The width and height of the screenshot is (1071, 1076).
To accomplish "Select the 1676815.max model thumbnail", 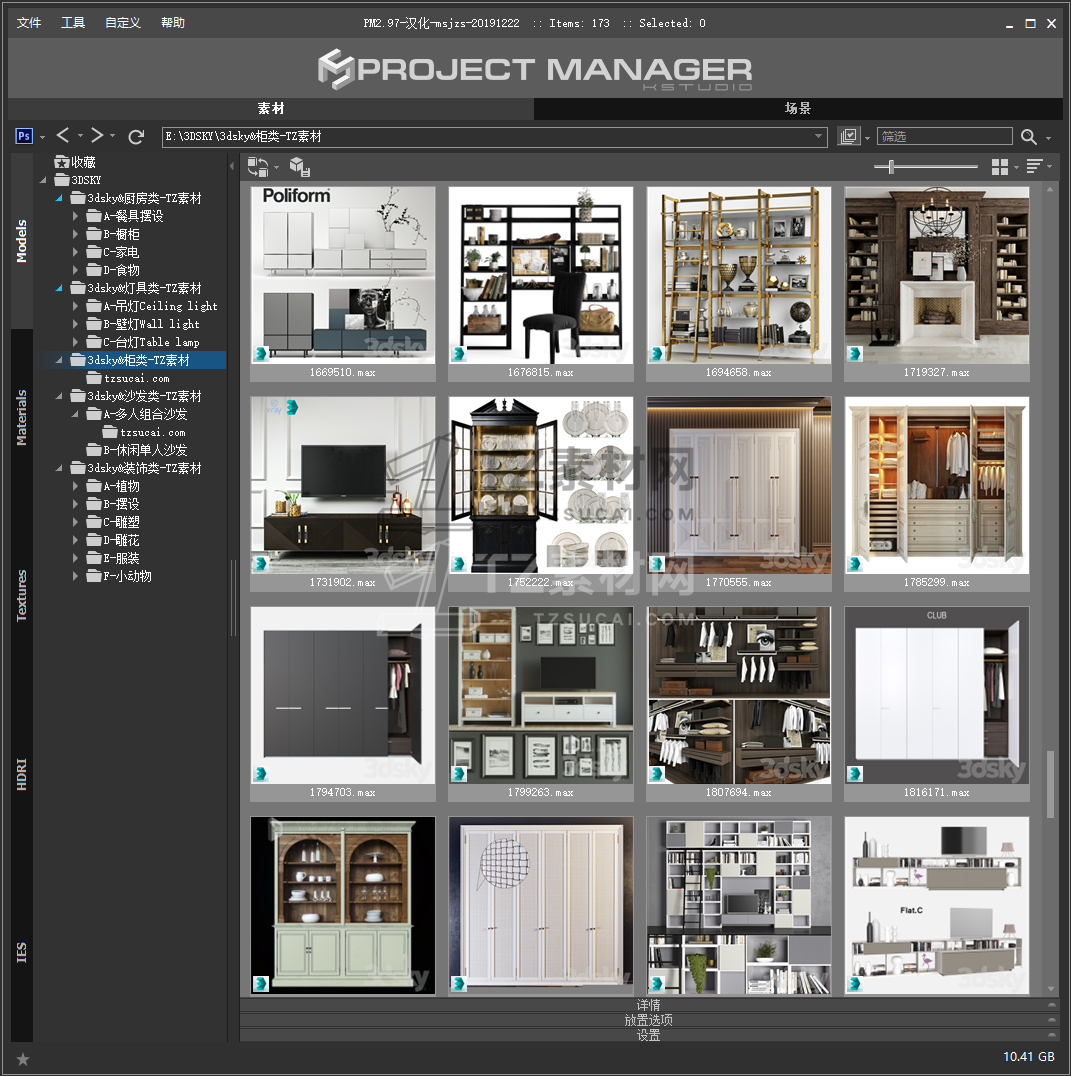I will [540, 275].
